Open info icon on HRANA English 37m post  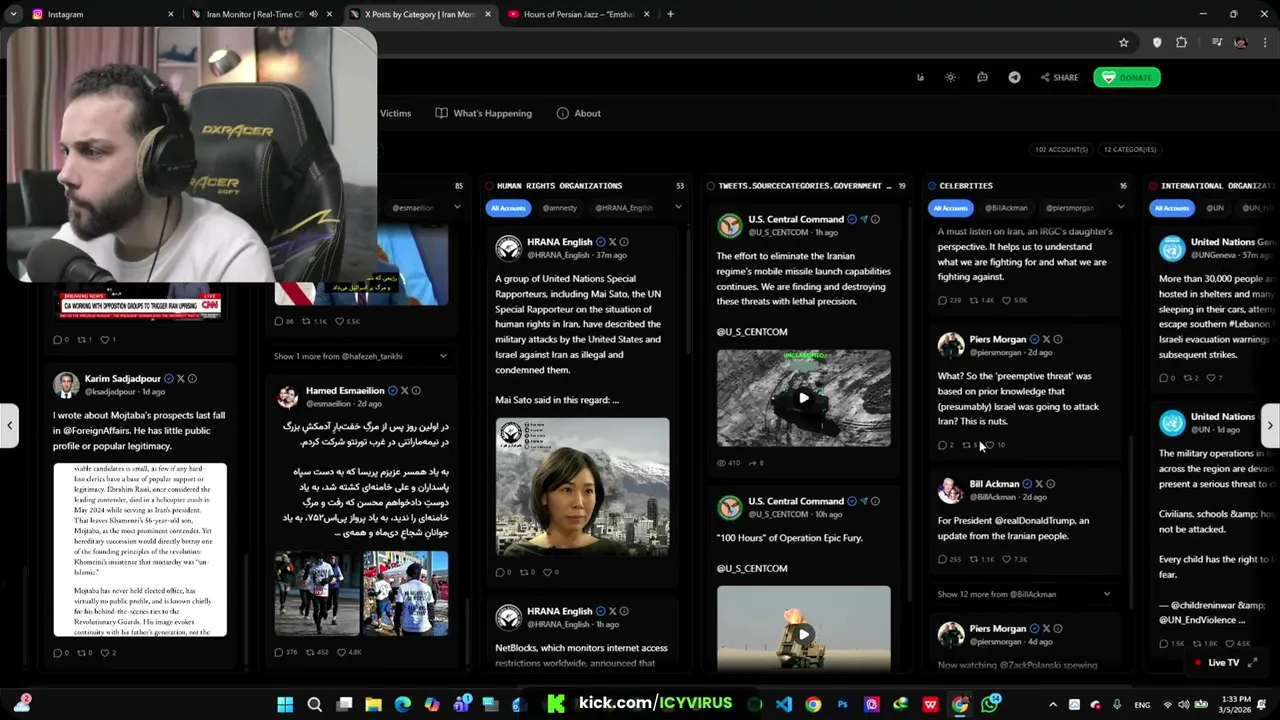pyautogui.click(x=624, y=242)
